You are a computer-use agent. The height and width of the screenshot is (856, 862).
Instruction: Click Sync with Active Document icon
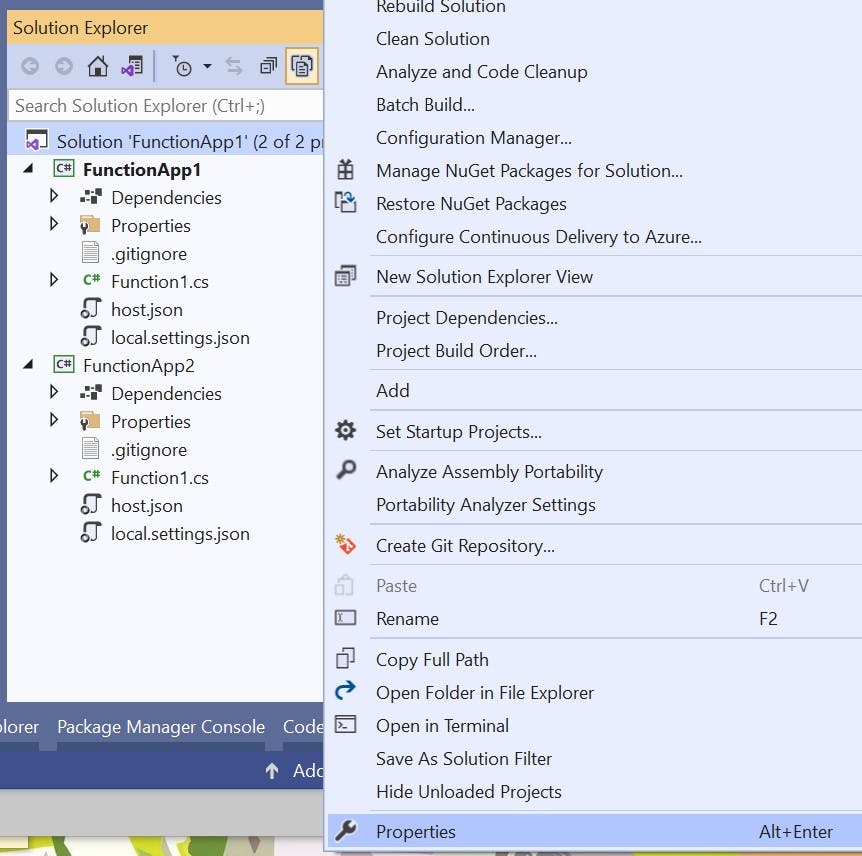pyautogui.click(x=231, y=66)
